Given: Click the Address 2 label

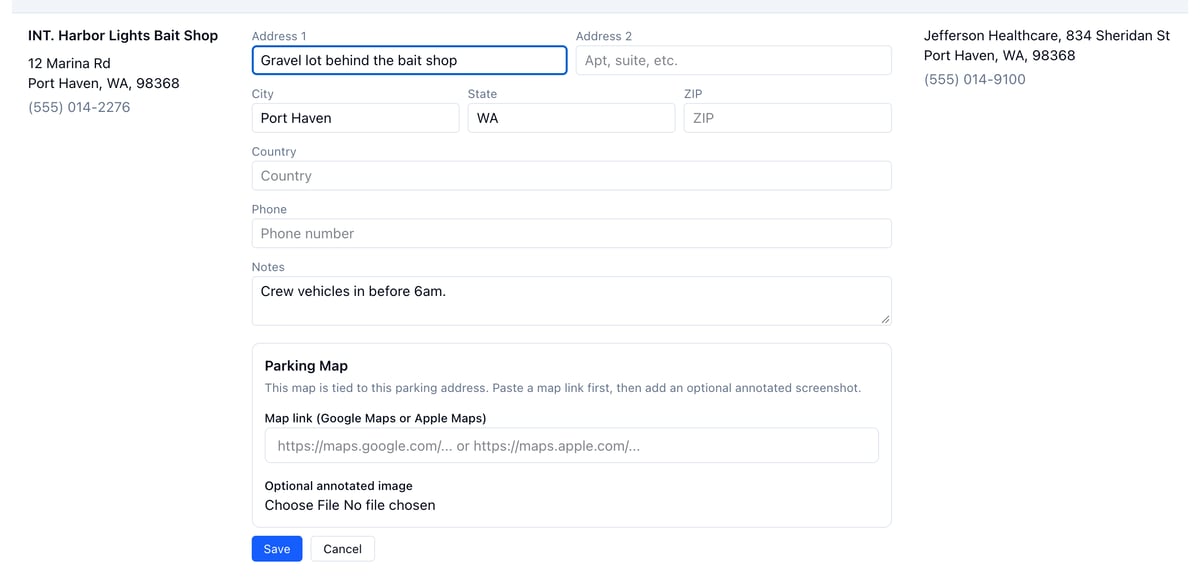Looking at the screenshot, I should click(x=604, y=36).
